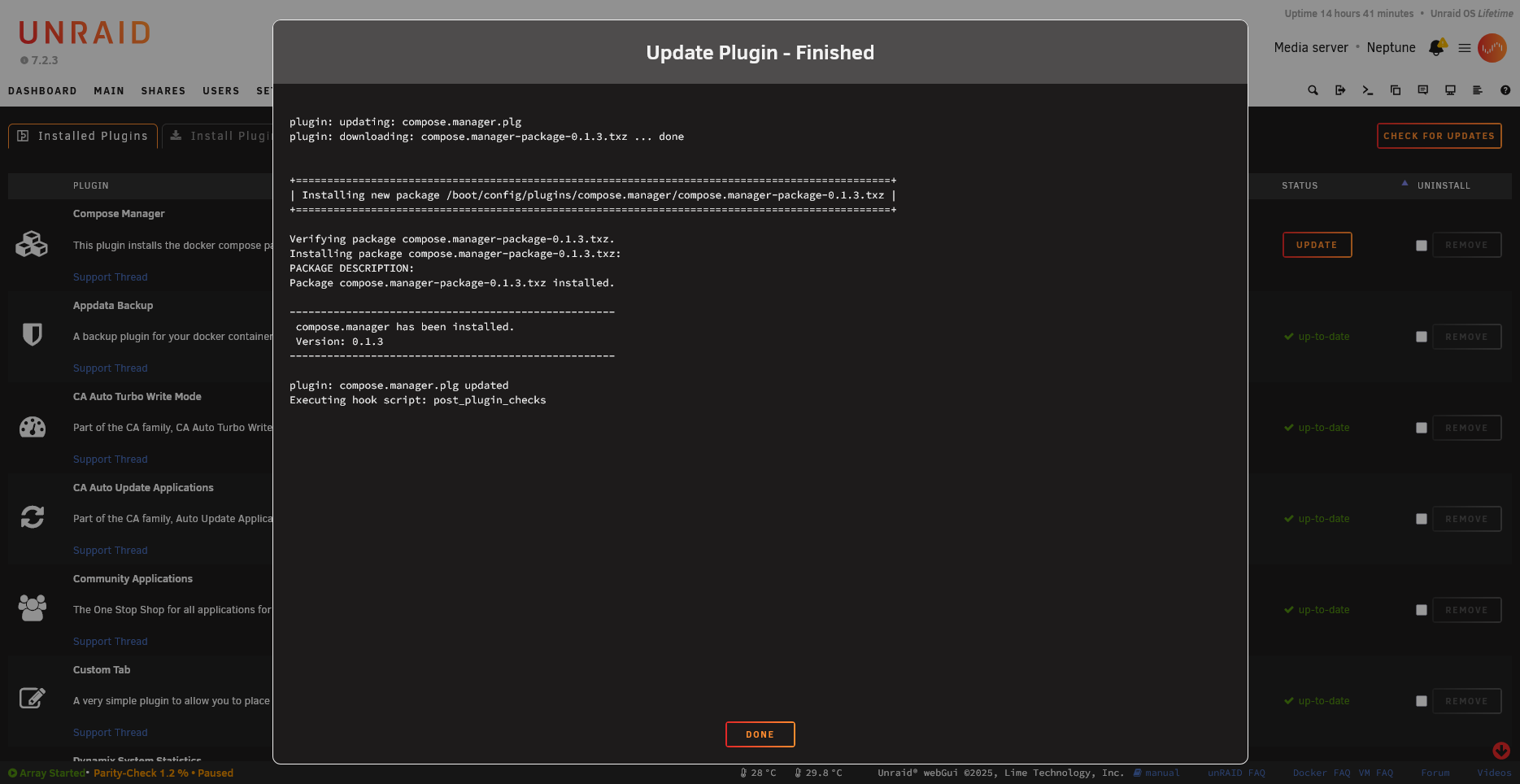1520x784 pixels.
Task: Open the system log viewer icon
Action: coord(1478,89)
